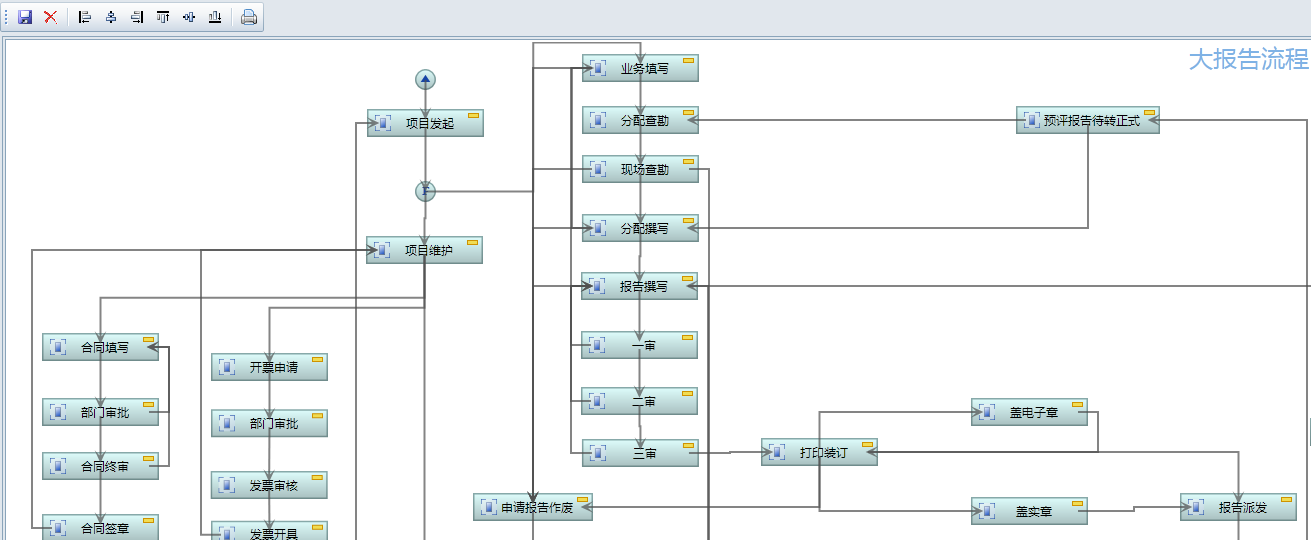Select the 申请报告作废 workflow node
The height and width of the screenshot is (540, 1311).
pos(533,508)
